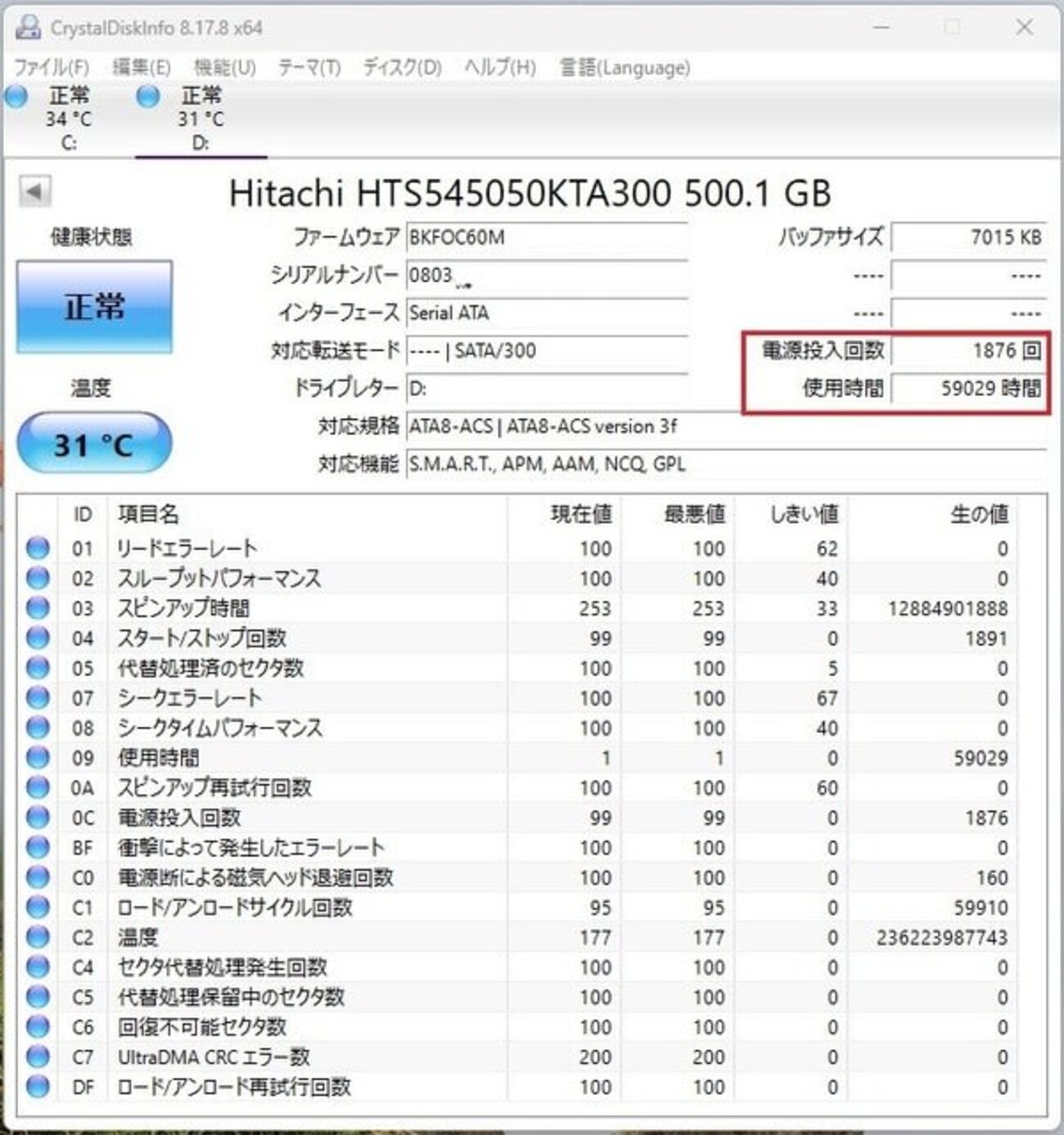Click status orb for 代替処理済のセクタ数 row
Image resolution: width=1064 pixels, height=1135 pixels.
point(38,668)
